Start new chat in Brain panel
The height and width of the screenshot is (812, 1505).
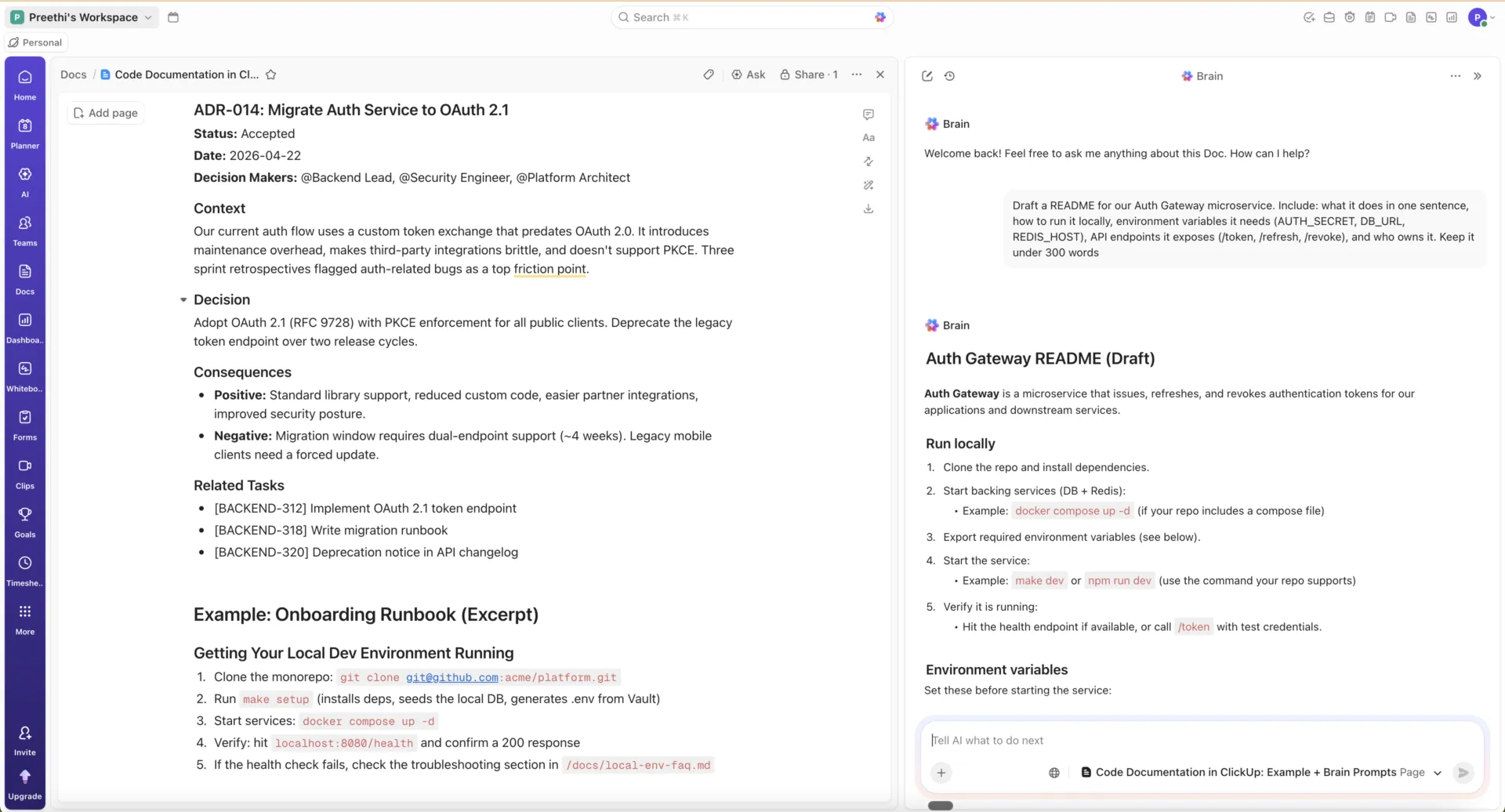pyautogui.click(x=927, y=76)
